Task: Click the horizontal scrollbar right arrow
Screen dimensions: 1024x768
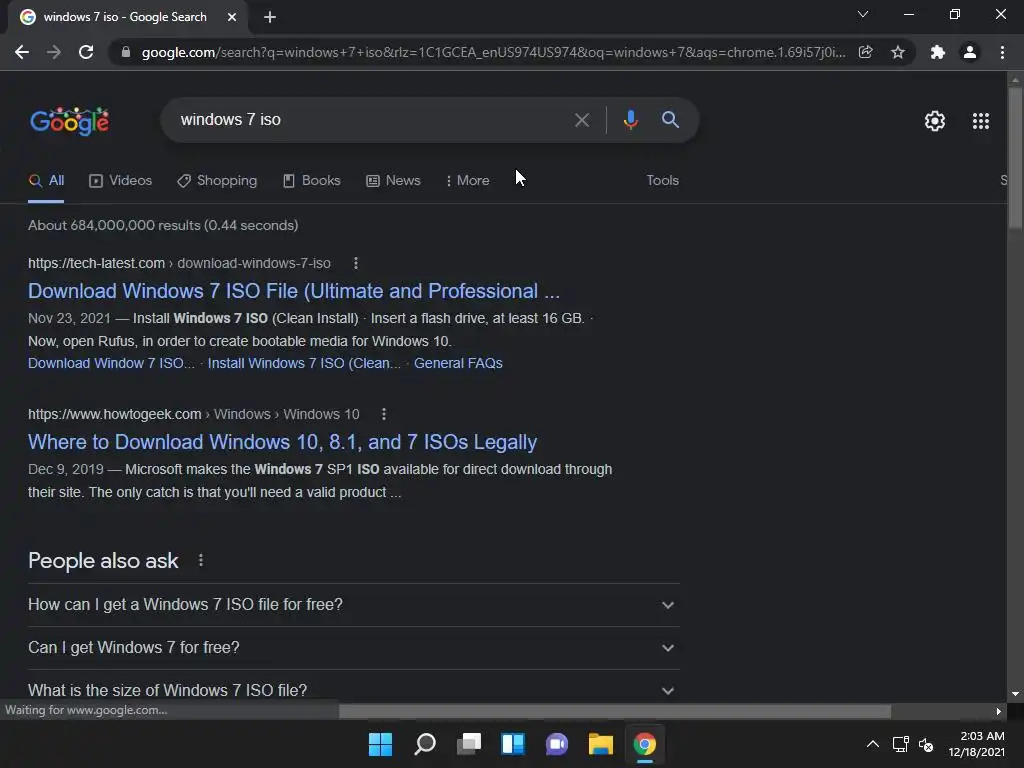Action: (998, 711)
